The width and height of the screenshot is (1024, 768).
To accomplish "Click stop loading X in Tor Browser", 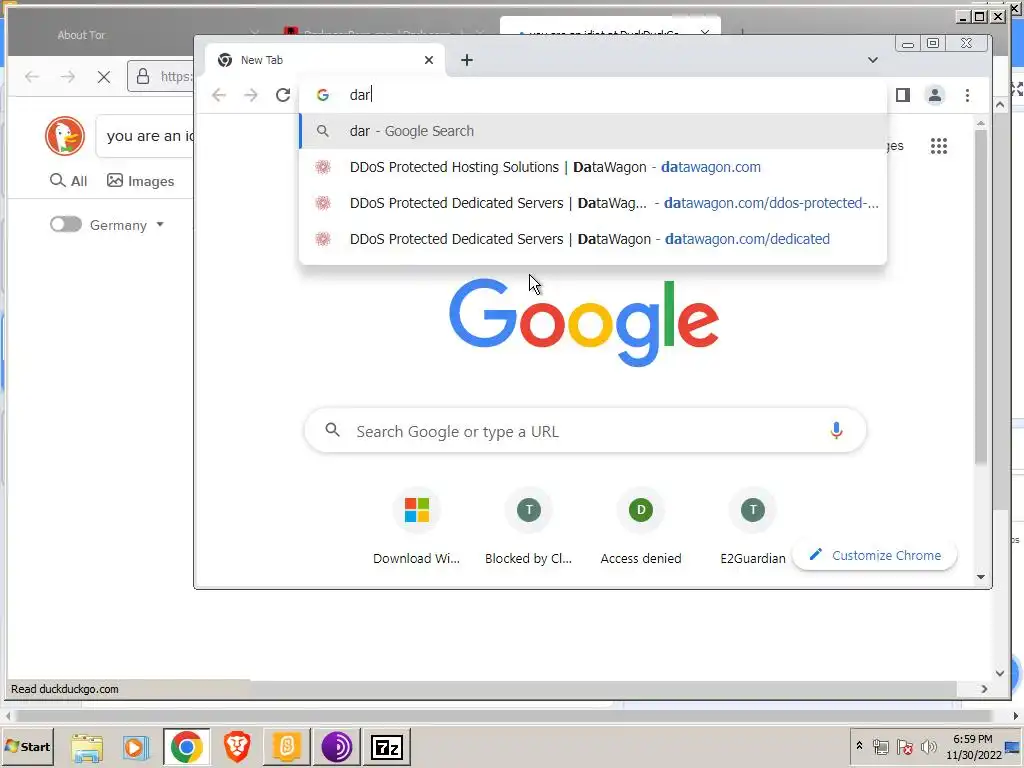I will [x=103, y=77].
